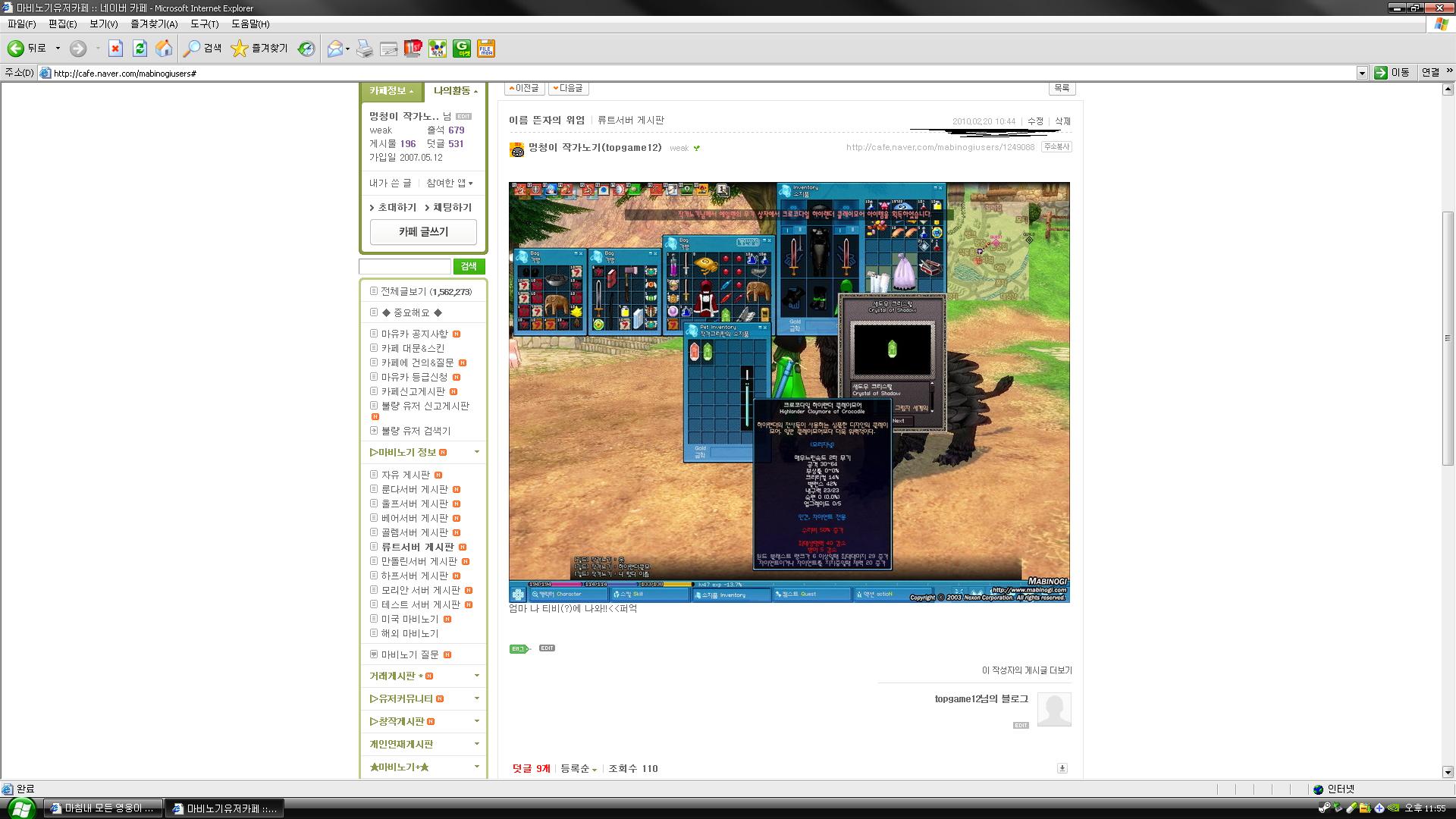Viewport: 1456px width, 819px height.
Task: Click the Stop loading red X icon
Action: tap(115, 49)
